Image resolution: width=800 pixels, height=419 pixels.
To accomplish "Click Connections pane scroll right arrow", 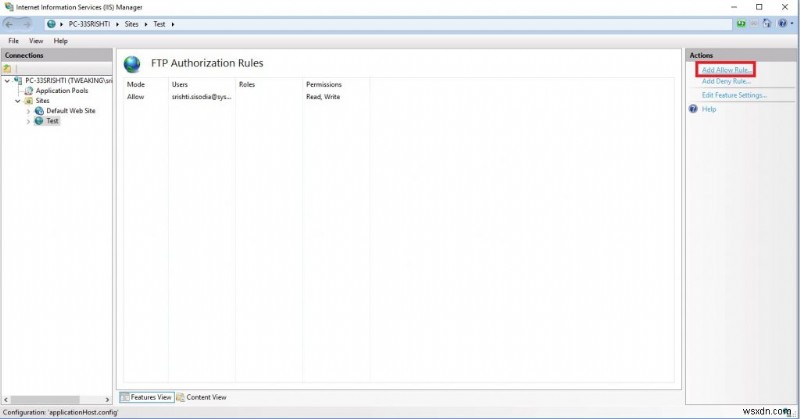I will [107, 400].
